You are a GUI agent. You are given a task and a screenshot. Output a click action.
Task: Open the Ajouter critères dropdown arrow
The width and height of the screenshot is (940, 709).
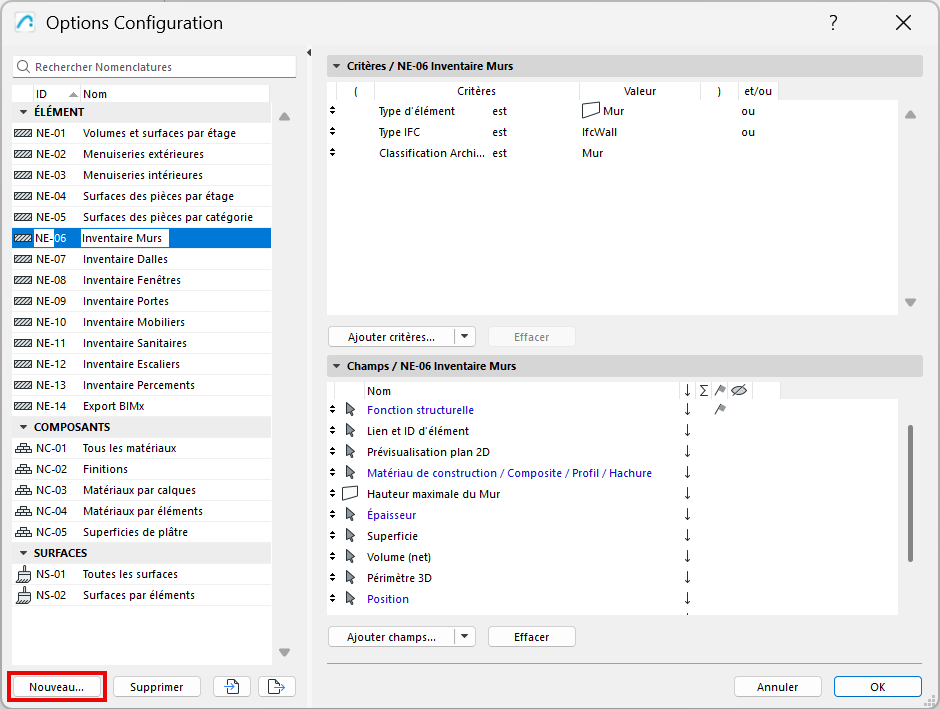click(465, 337)
